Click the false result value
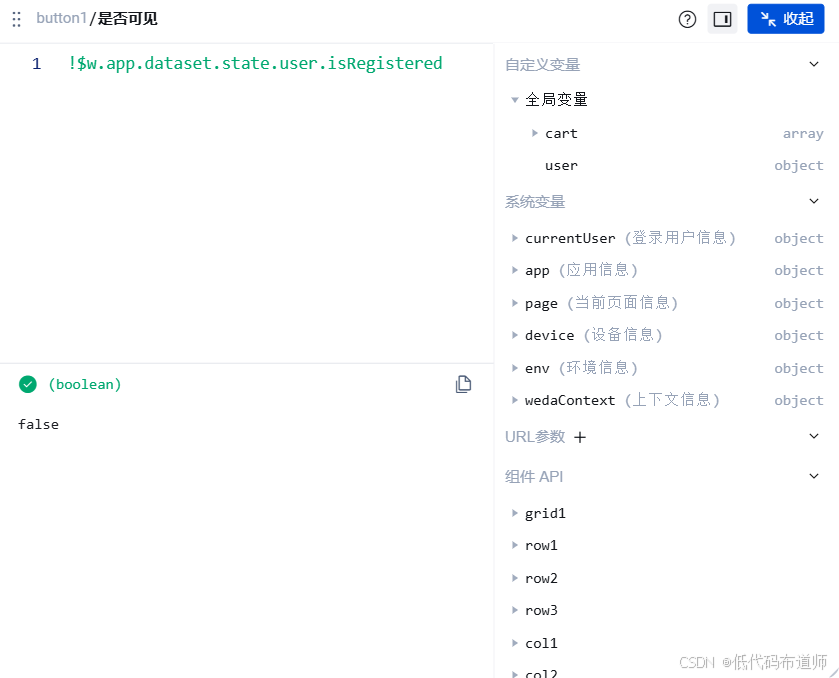Screen dimensions: 839x678 [x=39, y=424]
